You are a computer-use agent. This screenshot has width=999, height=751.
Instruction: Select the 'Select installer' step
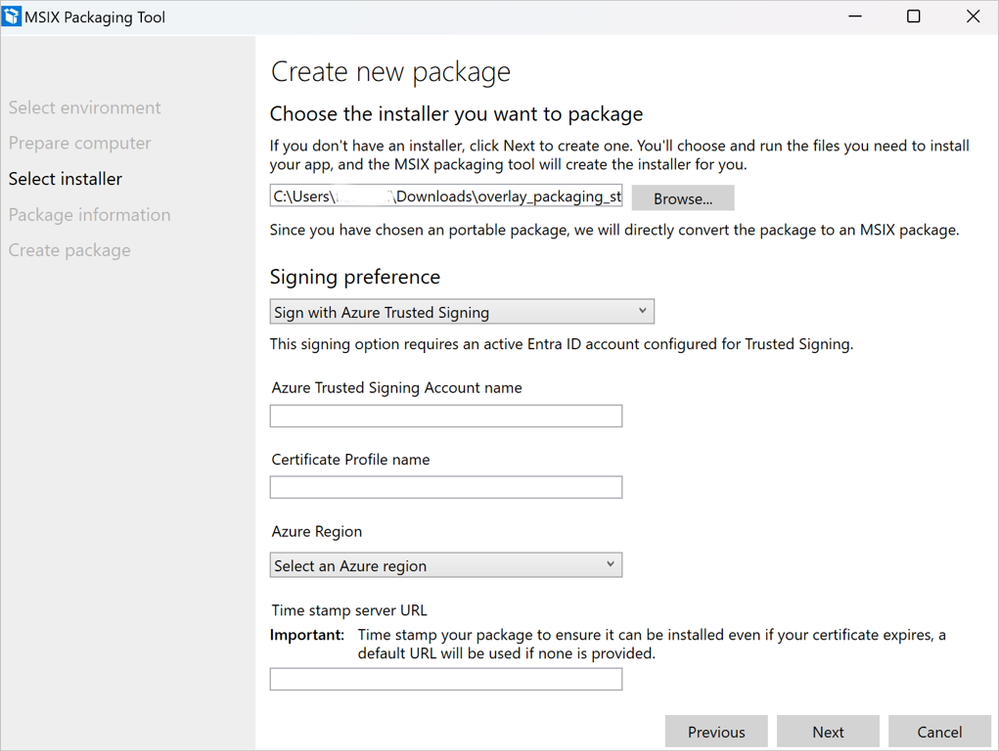(x=65, y=179)
